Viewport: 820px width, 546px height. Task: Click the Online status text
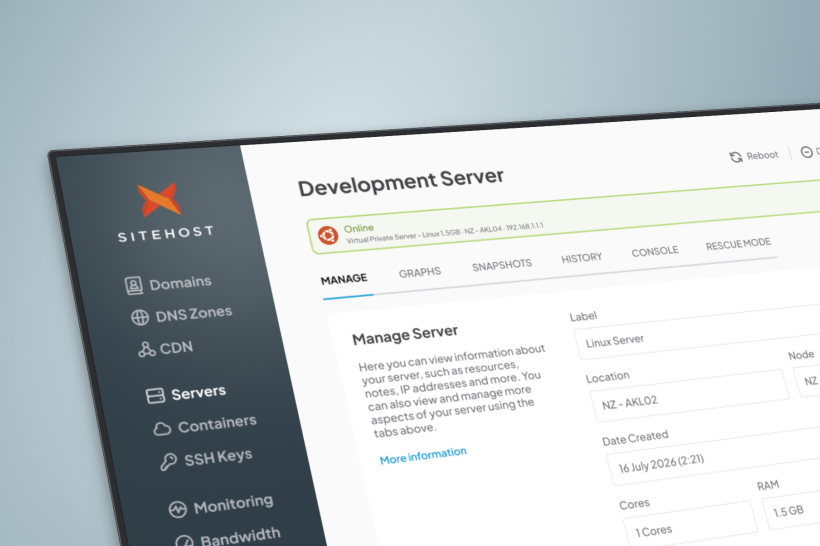(359, 229)
